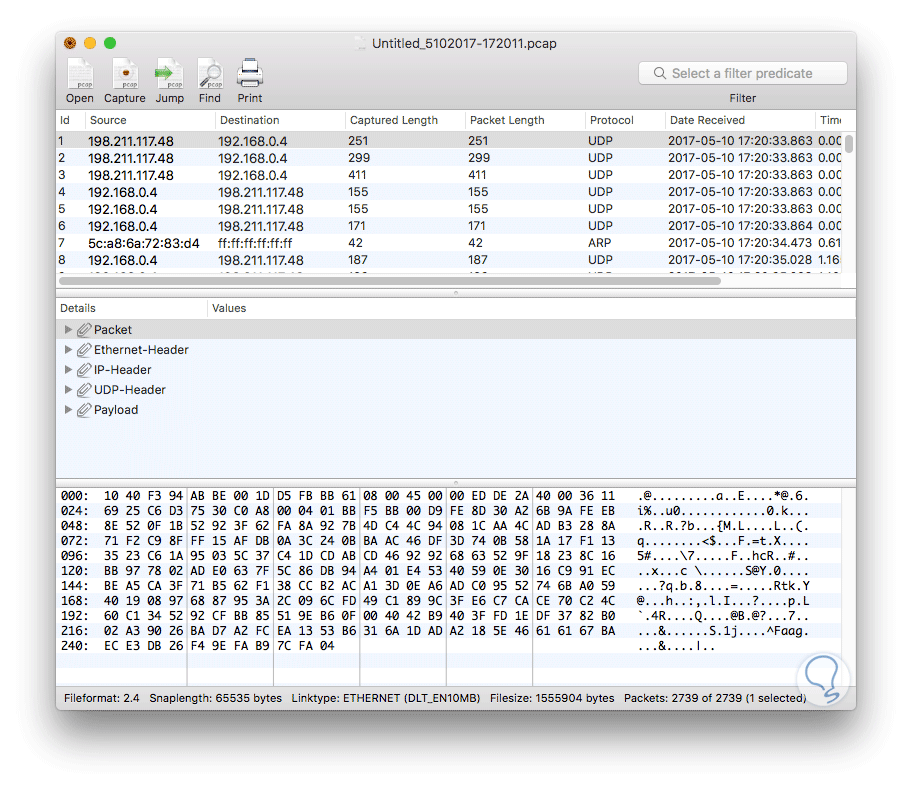Viewport: 912px width, 790px height.
Task: Click the paperclip icon beside Ethernet-Header
Action: pyautogui.click(x=84, y=350)
